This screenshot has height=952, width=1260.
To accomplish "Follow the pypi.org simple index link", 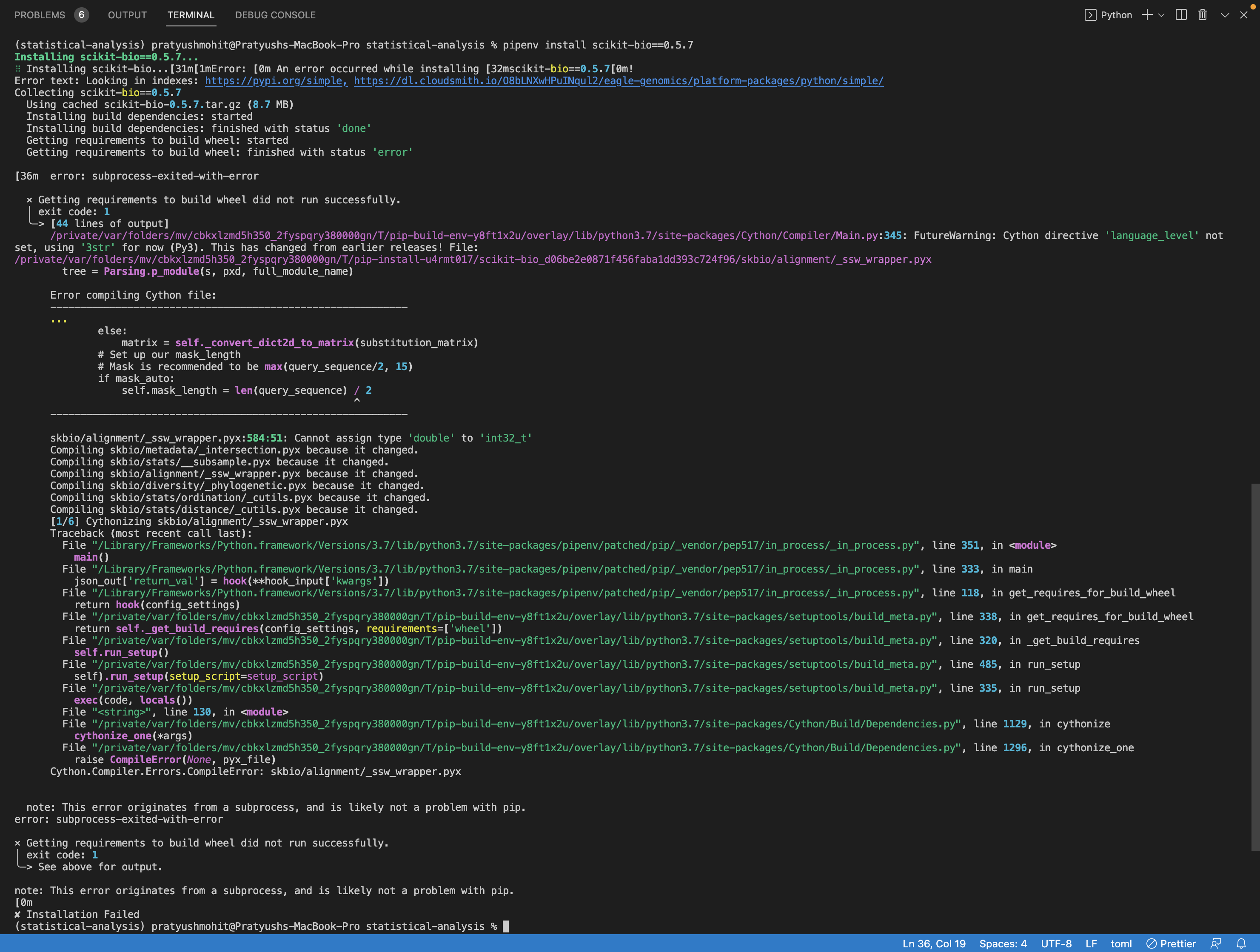I will (x=275, y=81).
